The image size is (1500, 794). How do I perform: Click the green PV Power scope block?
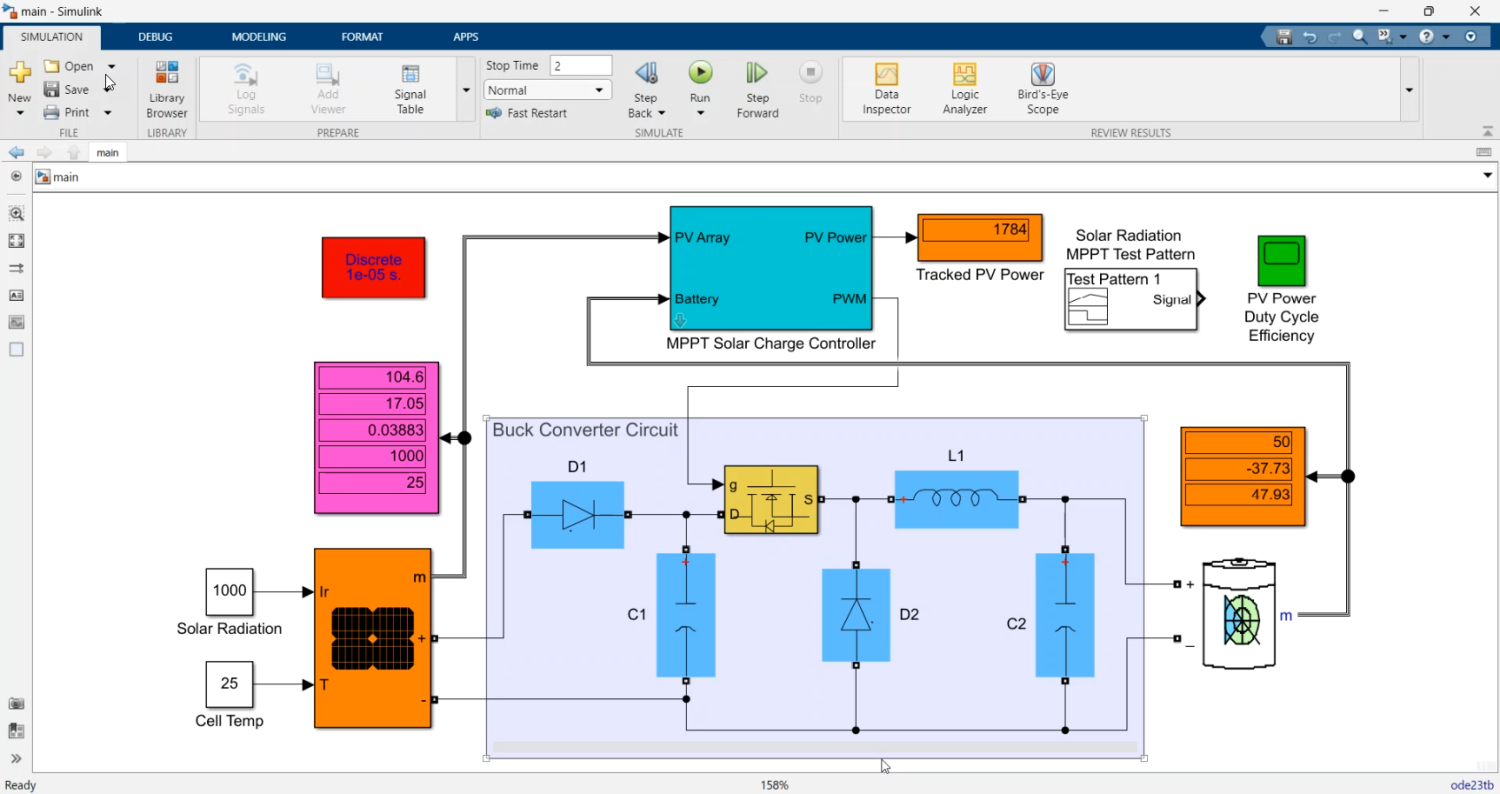click(1281, 261)
